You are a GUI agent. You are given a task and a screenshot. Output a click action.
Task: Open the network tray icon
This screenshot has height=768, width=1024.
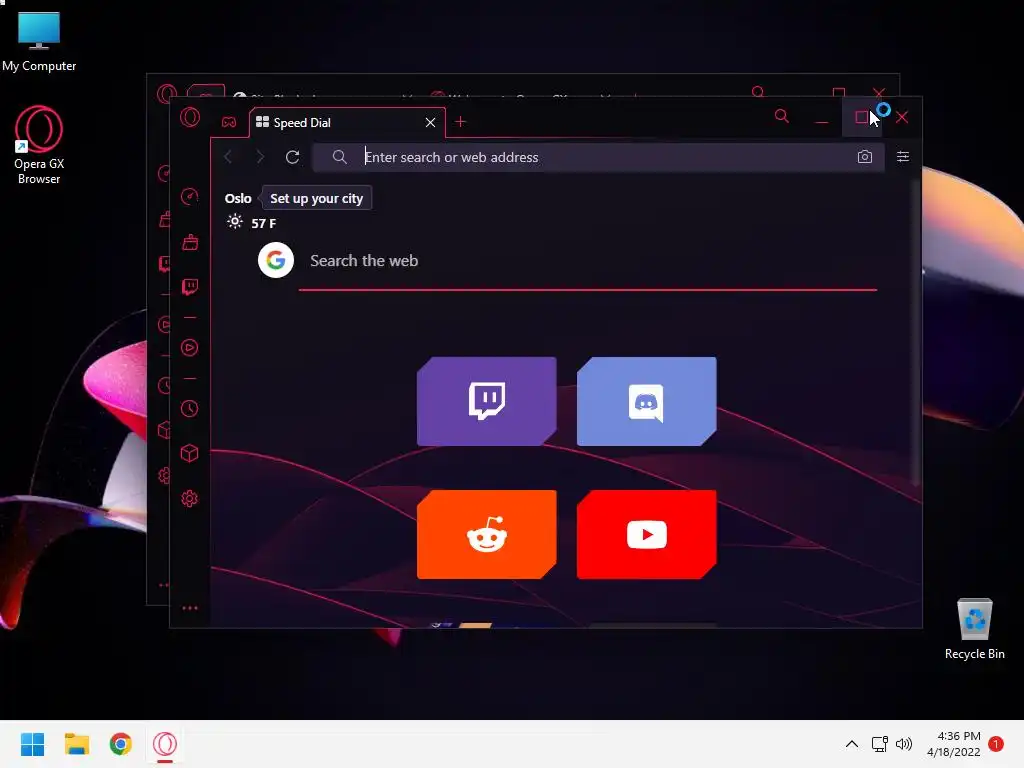(880, 744)
